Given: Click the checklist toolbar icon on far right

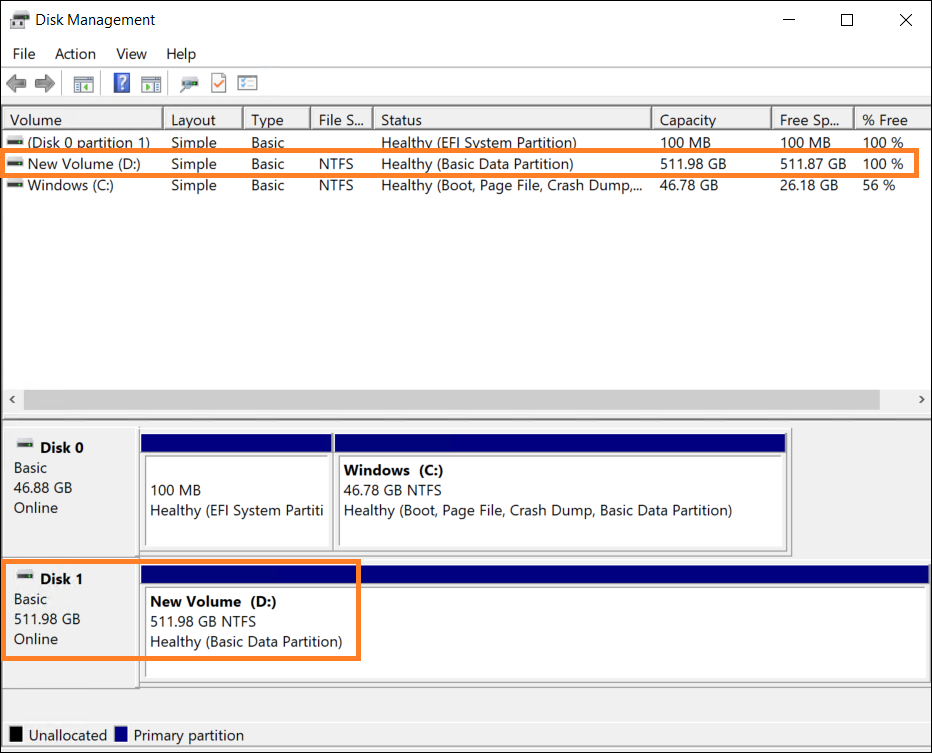Looking at the screenshot, I should [x=247, y=83].
